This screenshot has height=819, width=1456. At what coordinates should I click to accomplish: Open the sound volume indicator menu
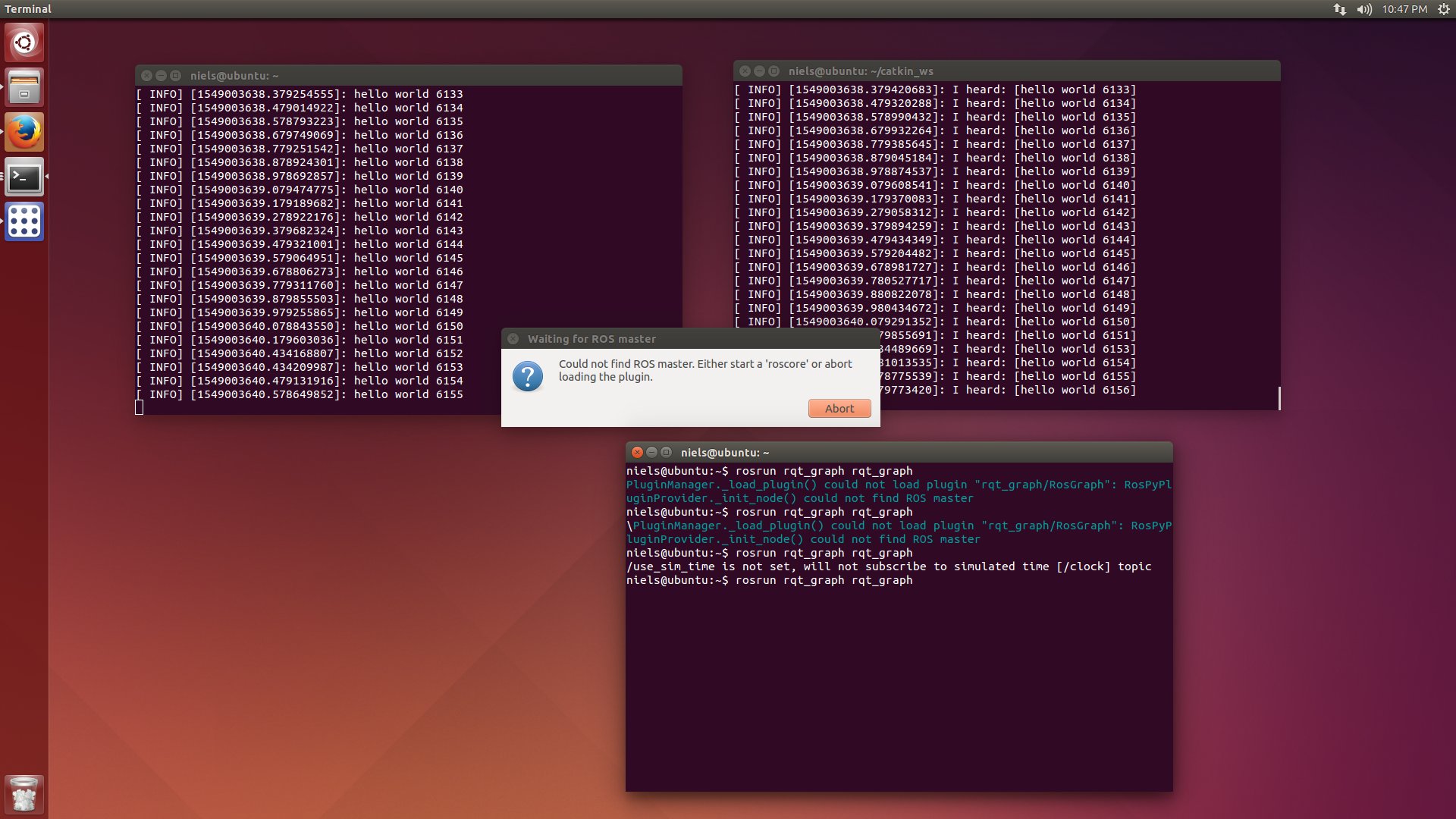coord(1363,9)
